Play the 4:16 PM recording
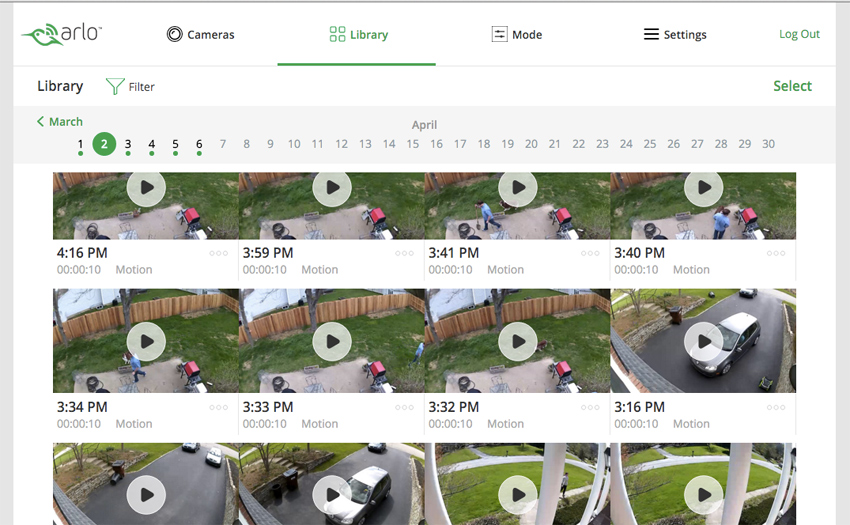The height and width of the screenshot is (525, 850). click(x=146, y=188)
